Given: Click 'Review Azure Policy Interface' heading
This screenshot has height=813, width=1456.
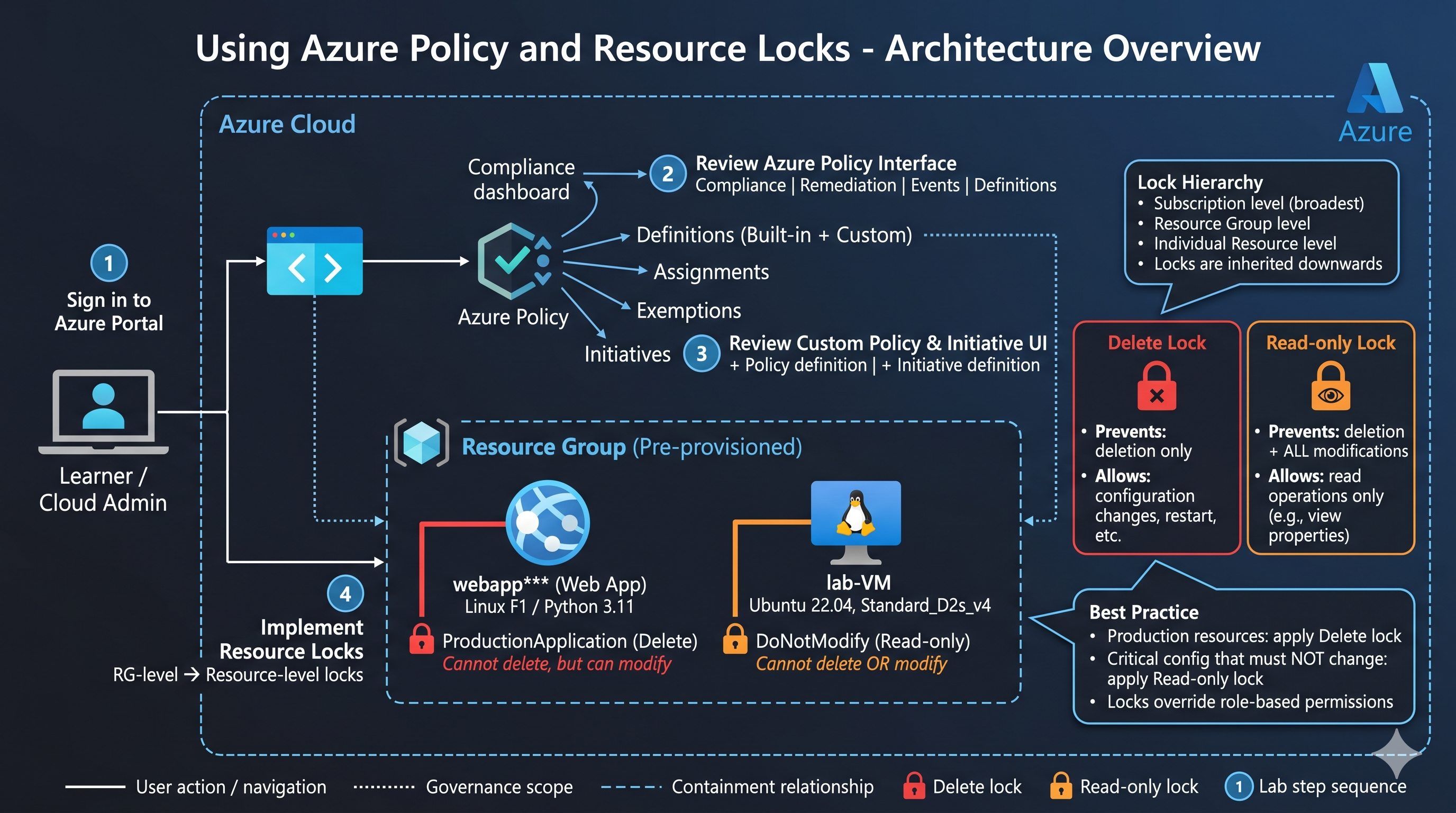Looking at the screenshot, I should pyautogui.click(x=826, y=164).
